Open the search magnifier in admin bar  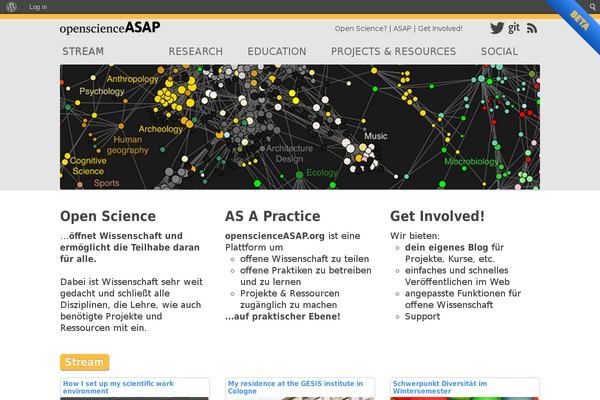click(x=592, y=7)
